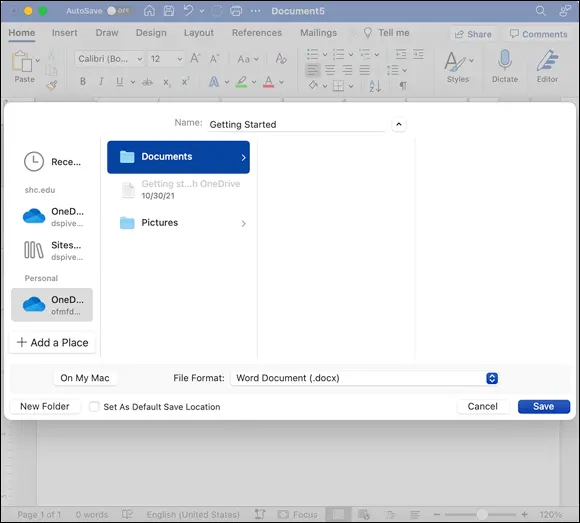Click the red font color icon
This screenshot has height=523, width=580.
tap(269, 82)
